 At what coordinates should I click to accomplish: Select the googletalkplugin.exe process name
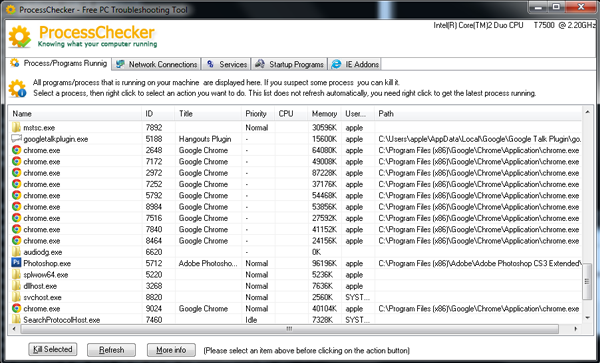click(x=55, y=139)
